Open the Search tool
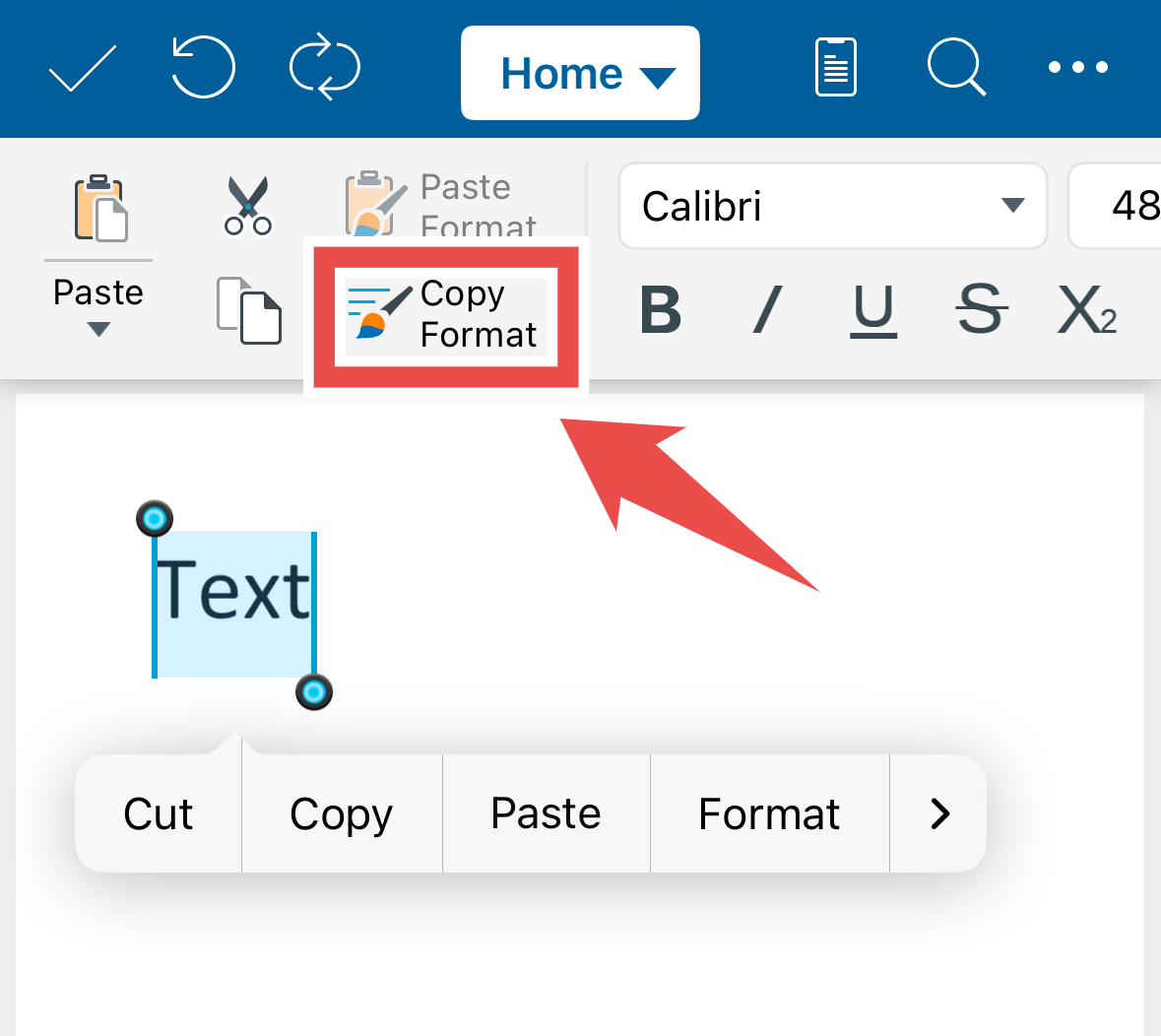1161x1036 pixels. (956, 67)
